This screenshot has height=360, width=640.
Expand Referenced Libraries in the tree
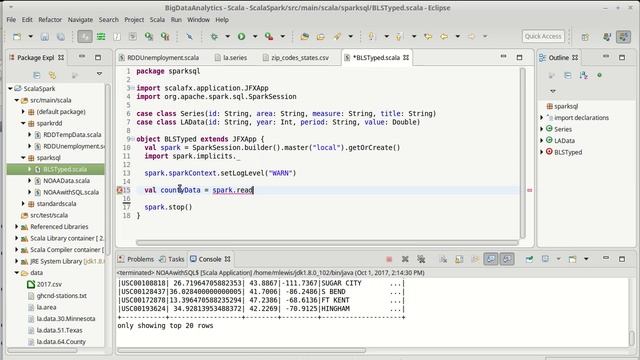click(17, 226)
